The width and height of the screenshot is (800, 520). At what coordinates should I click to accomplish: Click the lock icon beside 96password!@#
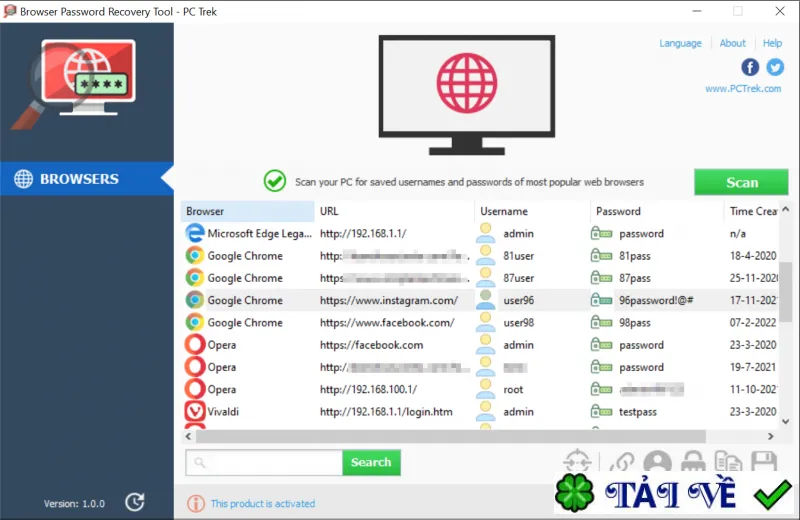(601, 300)
